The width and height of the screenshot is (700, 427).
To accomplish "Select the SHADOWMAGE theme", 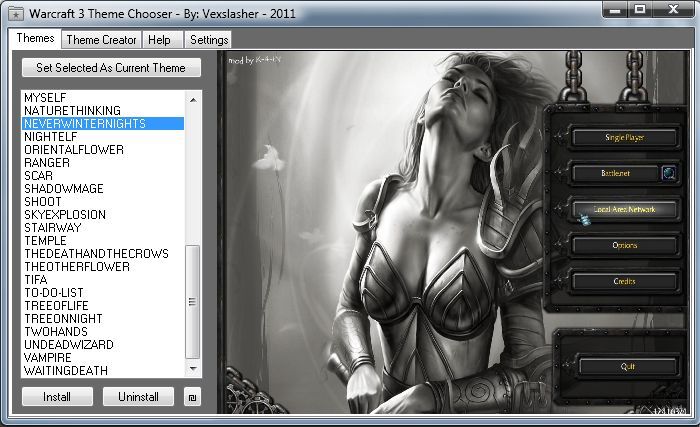I will pos(103,188).
